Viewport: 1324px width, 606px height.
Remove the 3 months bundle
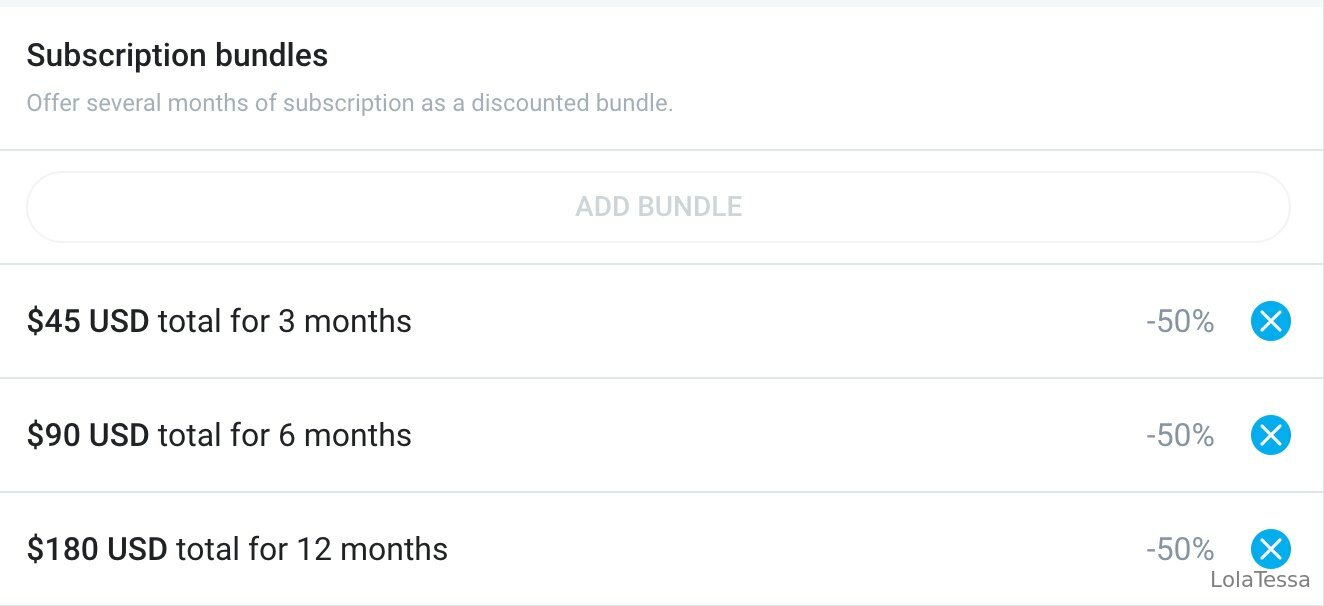click(x=1270, y=321)
